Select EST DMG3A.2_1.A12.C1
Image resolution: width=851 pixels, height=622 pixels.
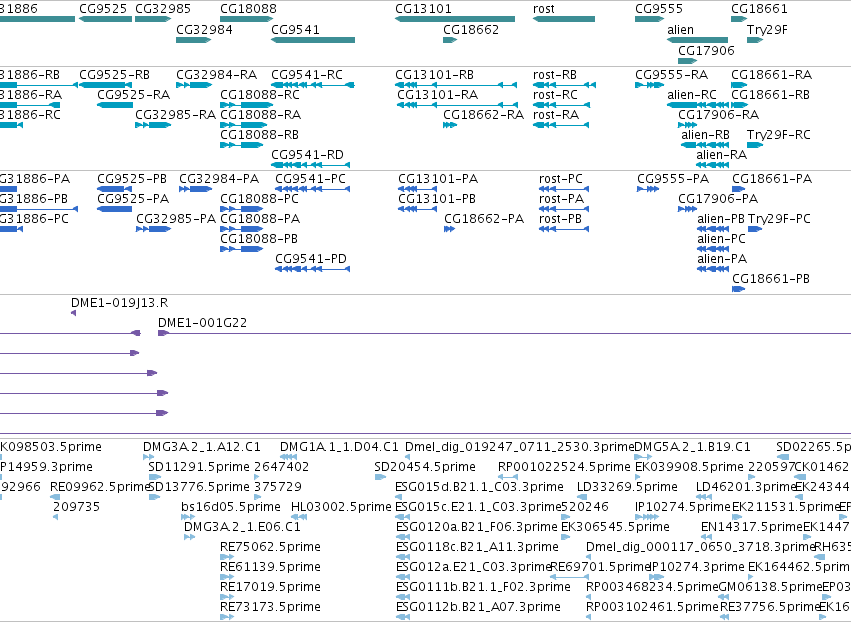(148, 457)
